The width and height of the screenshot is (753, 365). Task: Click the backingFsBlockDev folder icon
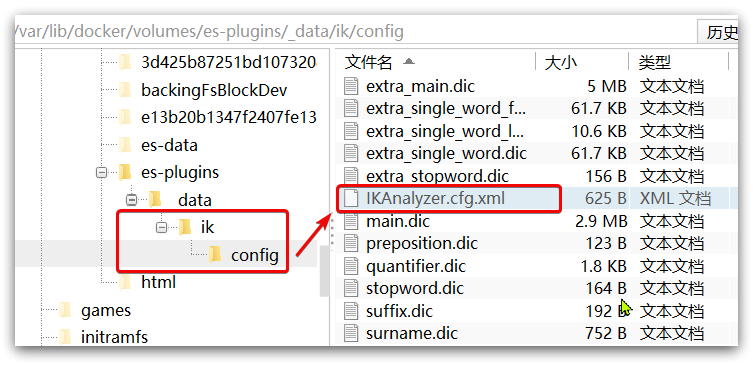(x=125, y=90)
